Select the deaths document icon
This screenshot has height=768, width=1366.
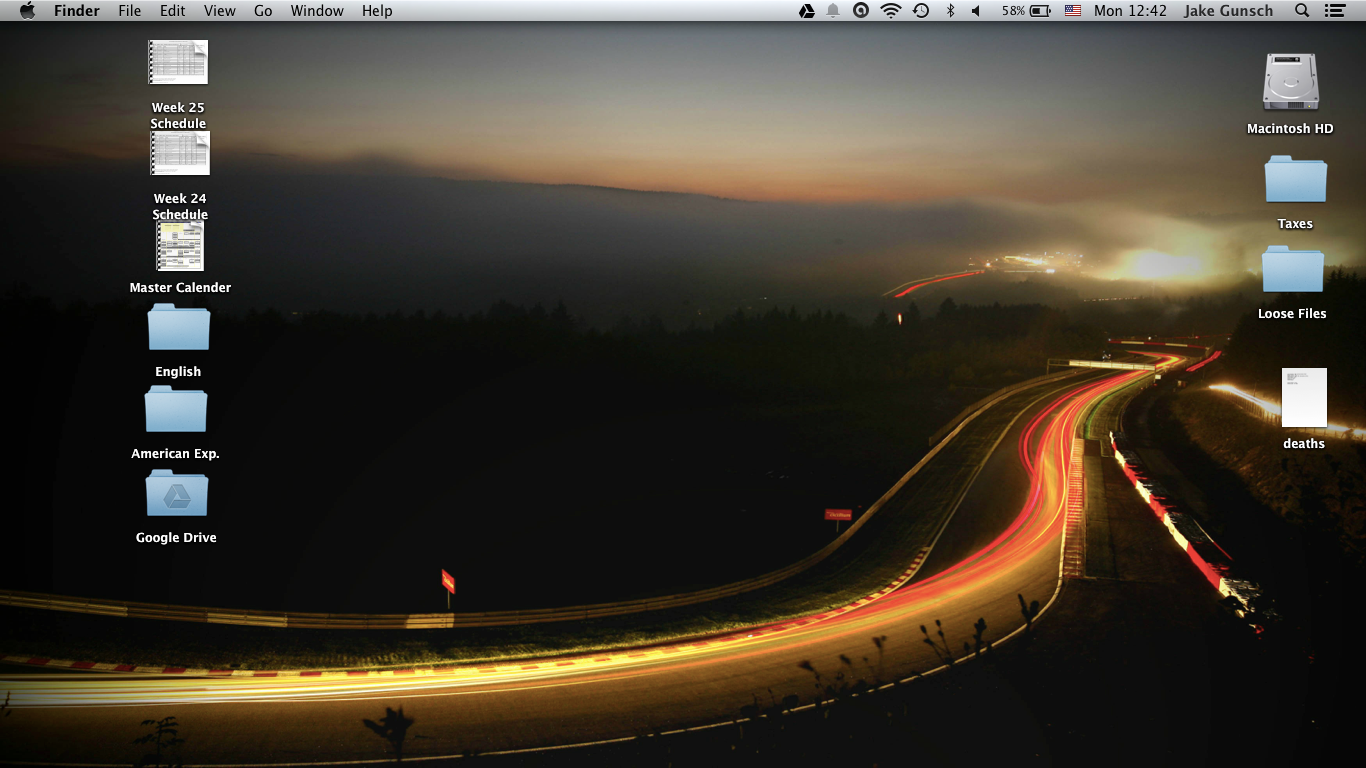point(1304,397)
